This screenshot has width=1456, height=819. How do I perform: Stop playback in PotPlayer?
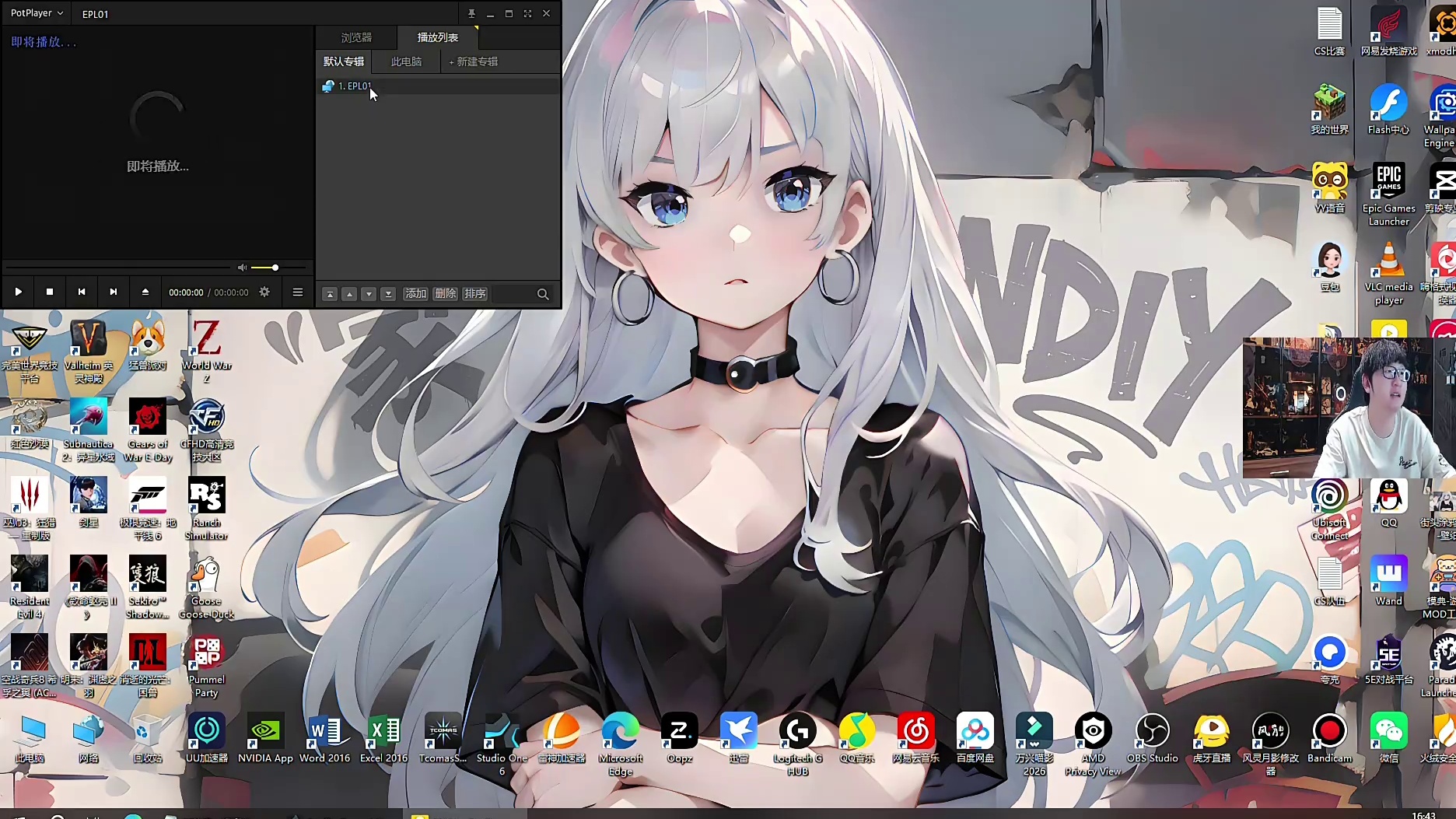pyautogui.click(x=50, y=292)
